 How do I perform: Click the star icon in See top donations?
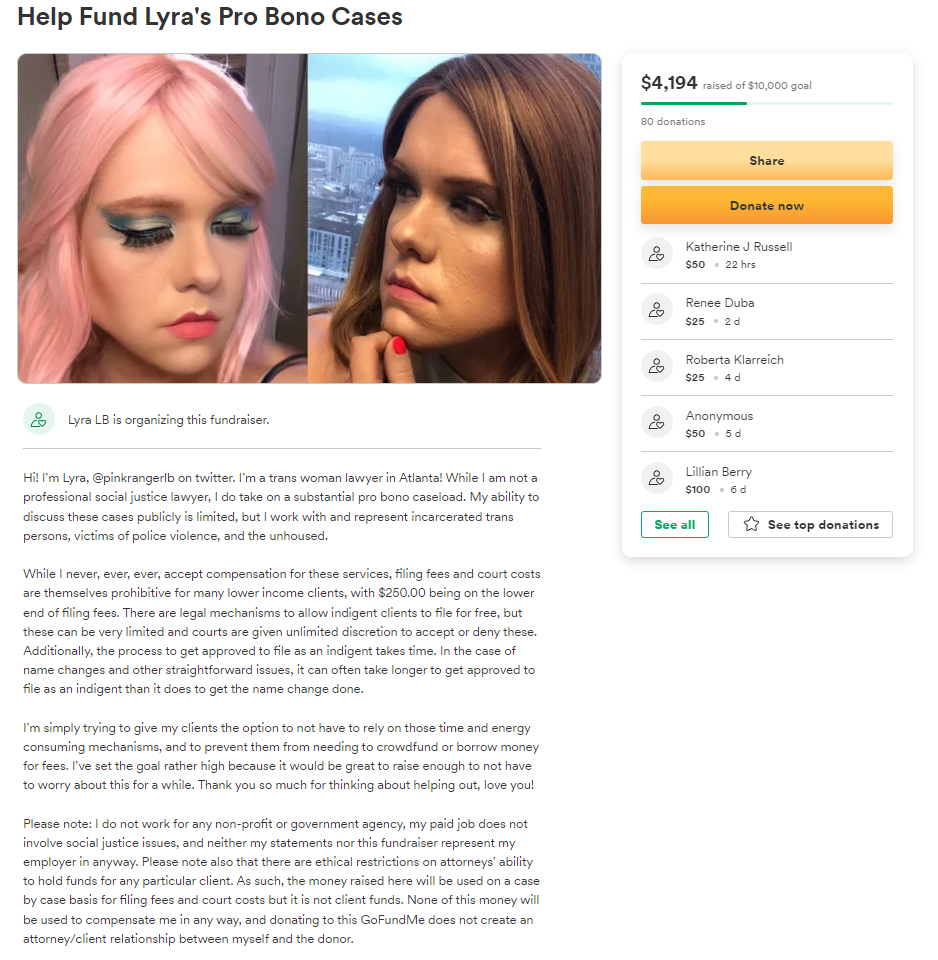pos(751,525)
